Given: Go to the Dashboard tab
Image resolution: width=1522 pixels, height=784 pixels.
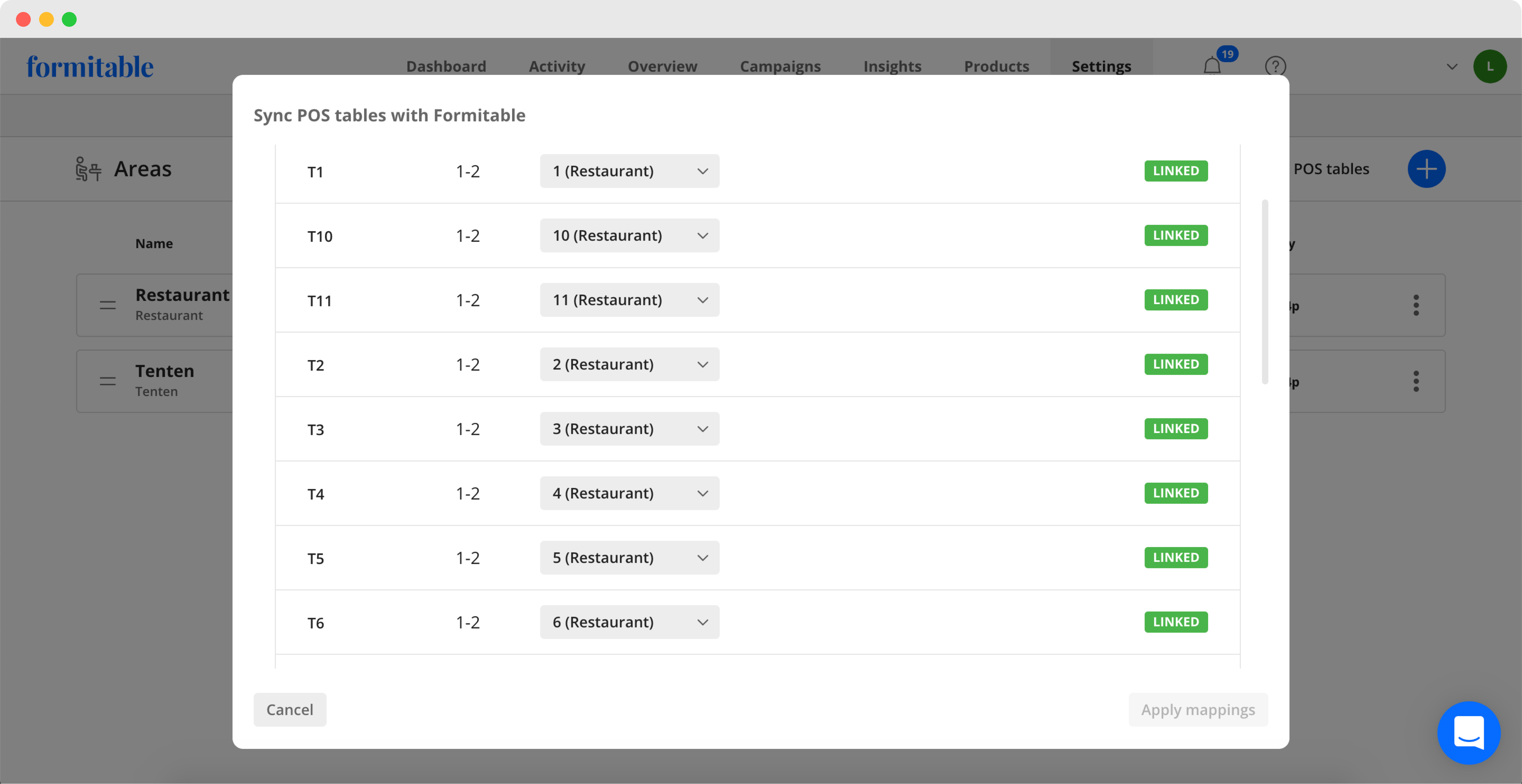Looking at the screenshot, I should [x=446, y=67].
